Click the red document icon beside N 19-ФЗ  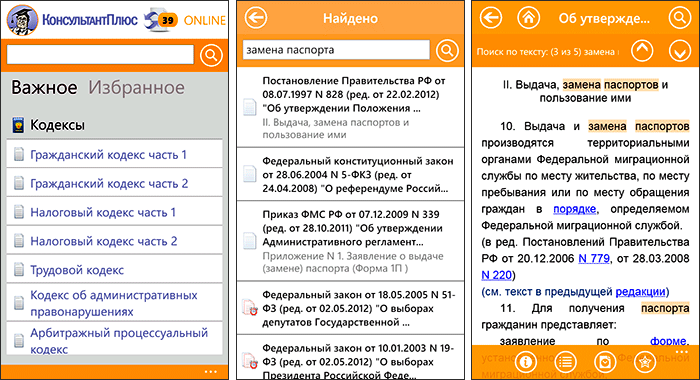pos(250,361)
